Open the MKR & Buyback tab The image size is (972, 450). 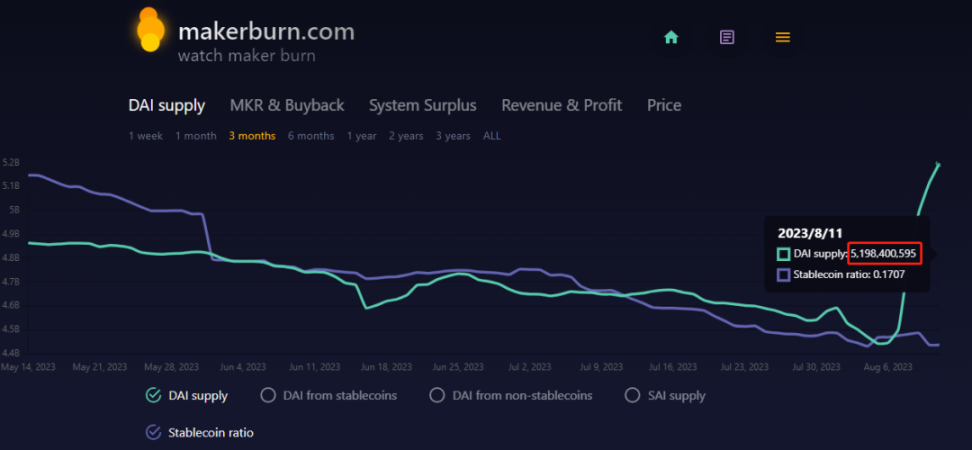[286, 105]
